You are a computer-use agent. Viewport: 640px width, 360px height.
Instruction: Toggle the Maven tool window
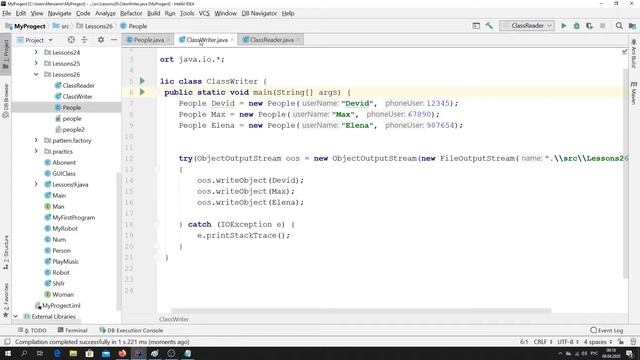(633, 93)
